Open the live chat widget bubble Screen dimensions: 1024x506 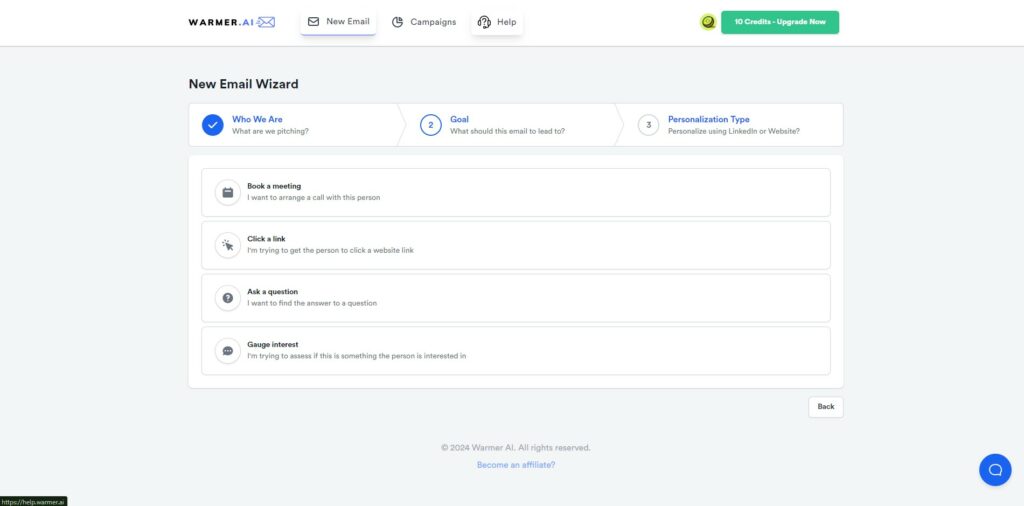(994, 469)
